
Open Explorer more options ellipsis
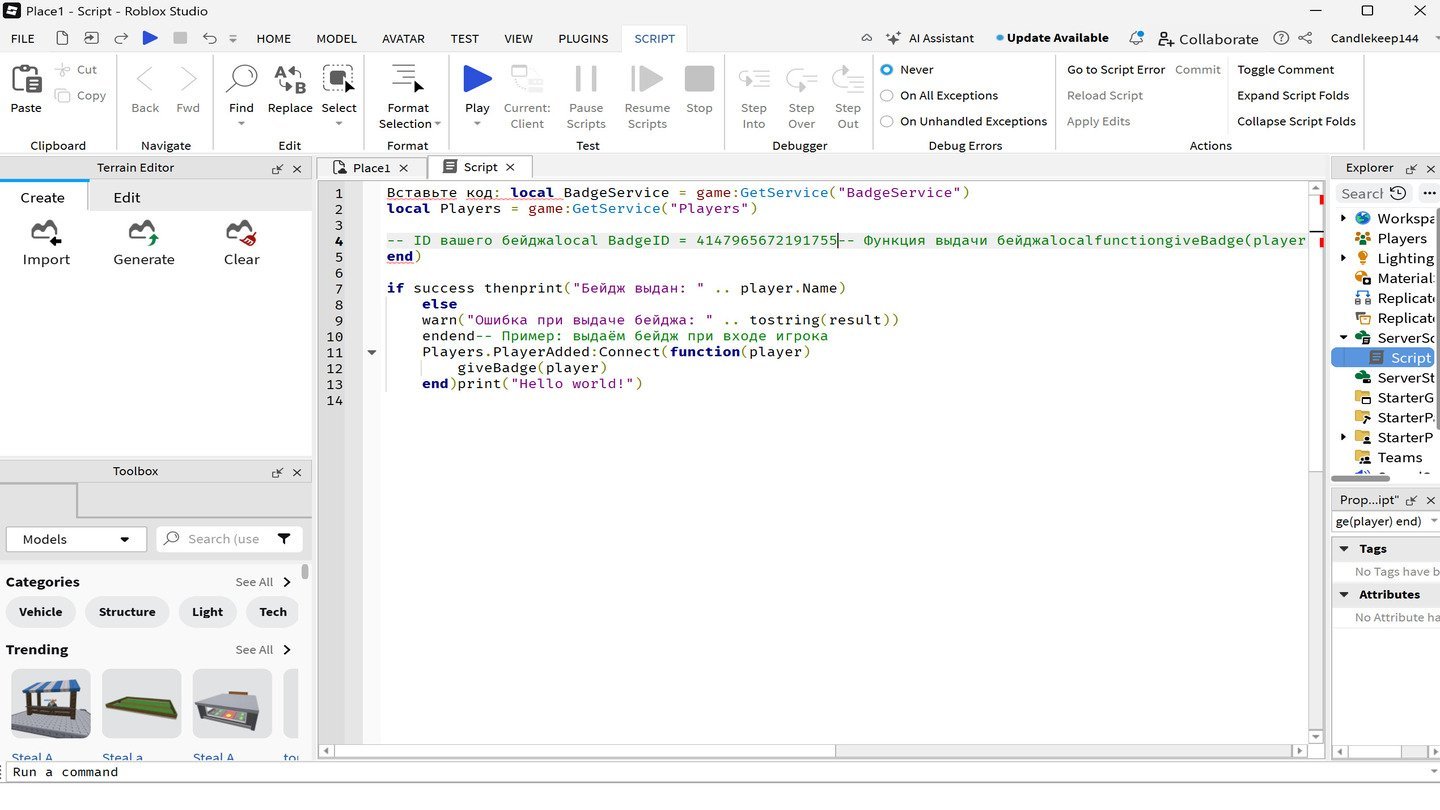[x=1428, y=193]
